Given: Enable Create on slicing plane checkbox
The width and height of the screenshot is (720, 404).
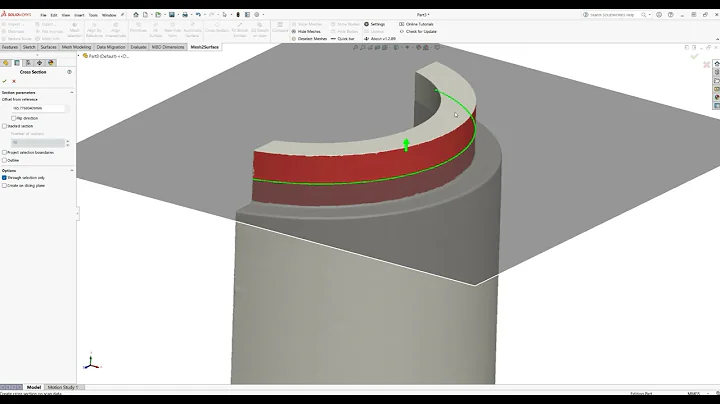Looking at the screenshot, I should pyautogui.click(x=5, y=186).
